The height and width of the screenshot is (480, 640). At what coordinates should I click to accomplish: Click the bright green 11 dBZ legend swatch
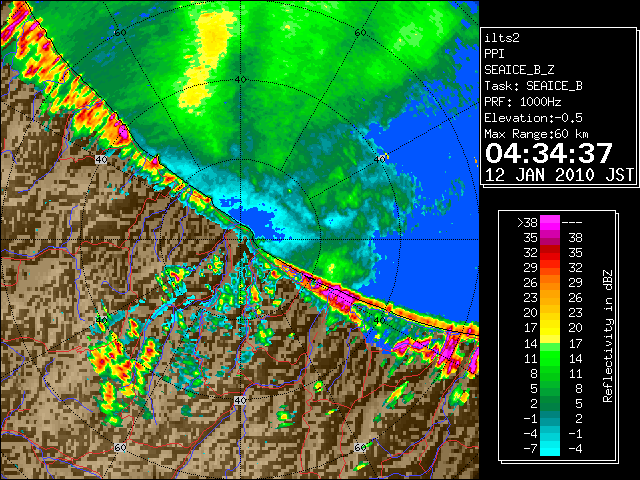coord(550,358)
